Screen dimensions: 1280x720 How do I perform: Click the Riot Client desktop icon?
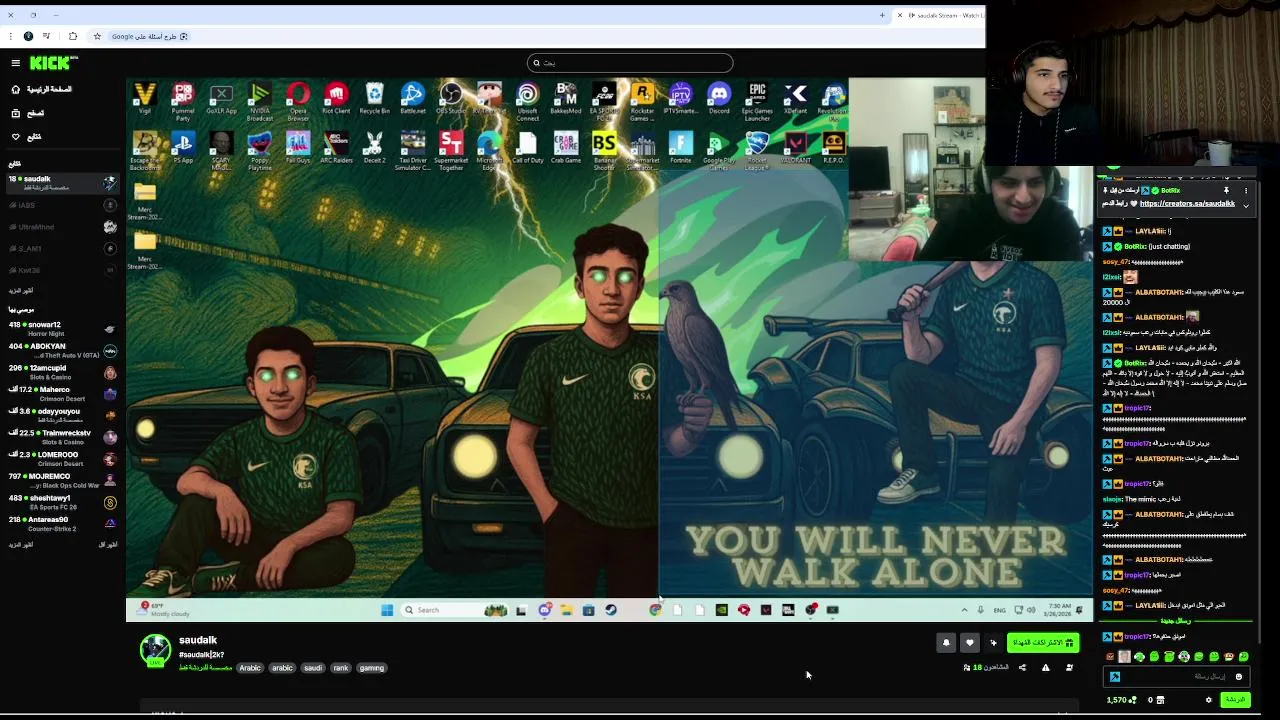click(x=336, y=99)
